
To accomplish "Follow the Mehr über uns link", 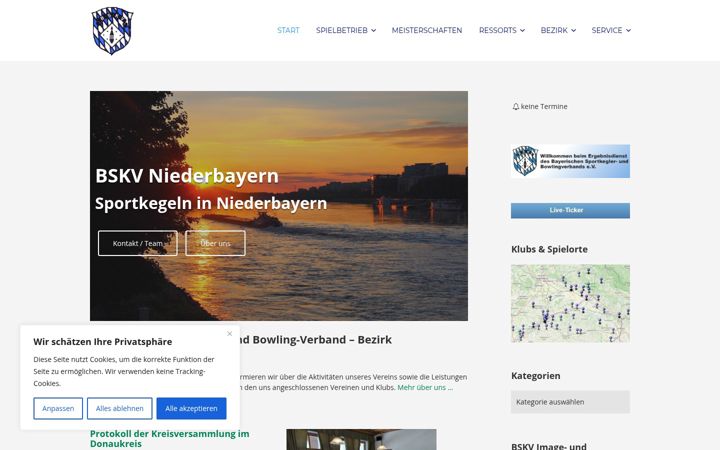I will pyautogui.click(x=425, y=387).
